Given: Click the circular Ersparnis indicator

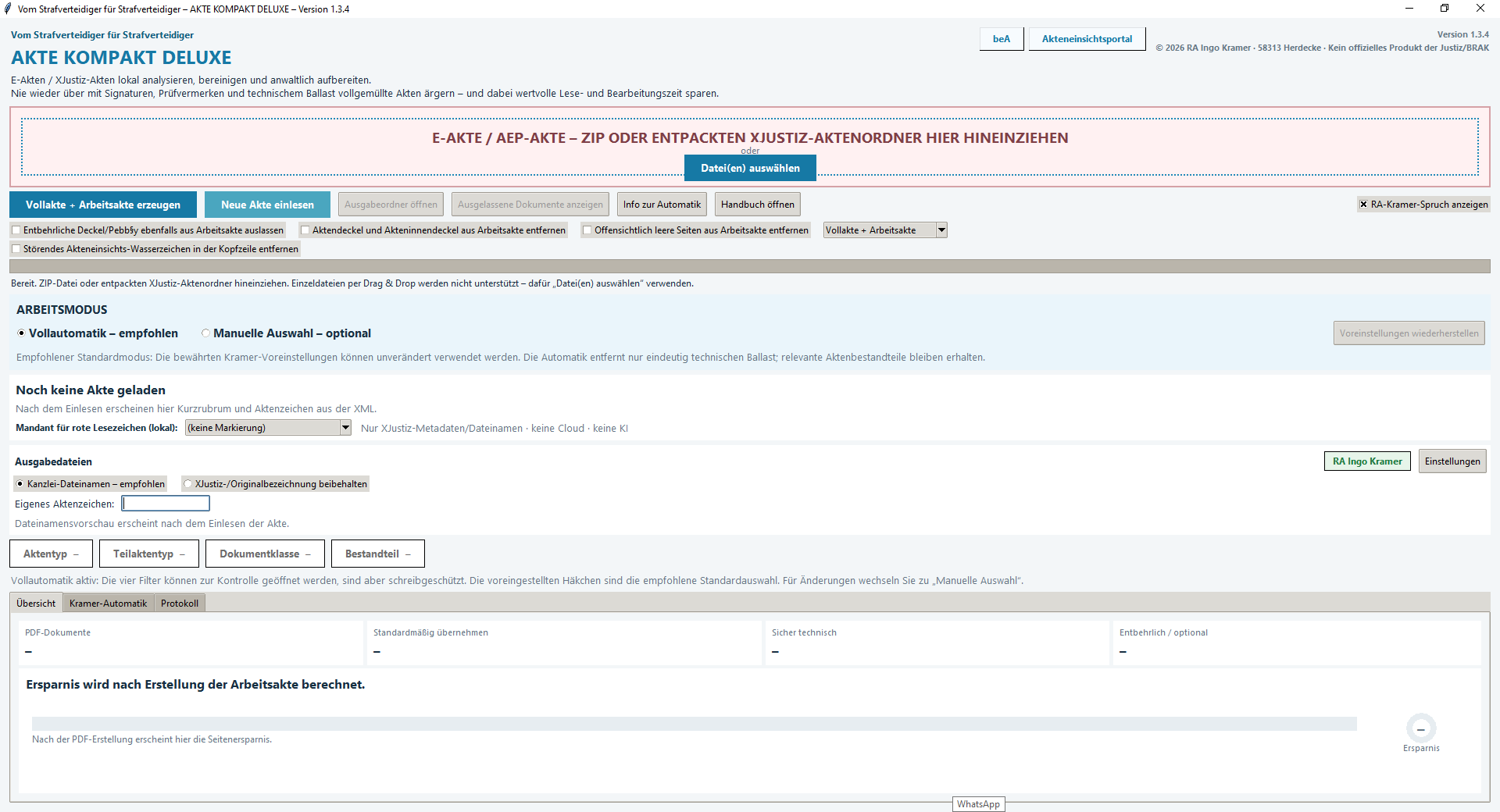Looking at the screenshot, I should click(1420, 728).
